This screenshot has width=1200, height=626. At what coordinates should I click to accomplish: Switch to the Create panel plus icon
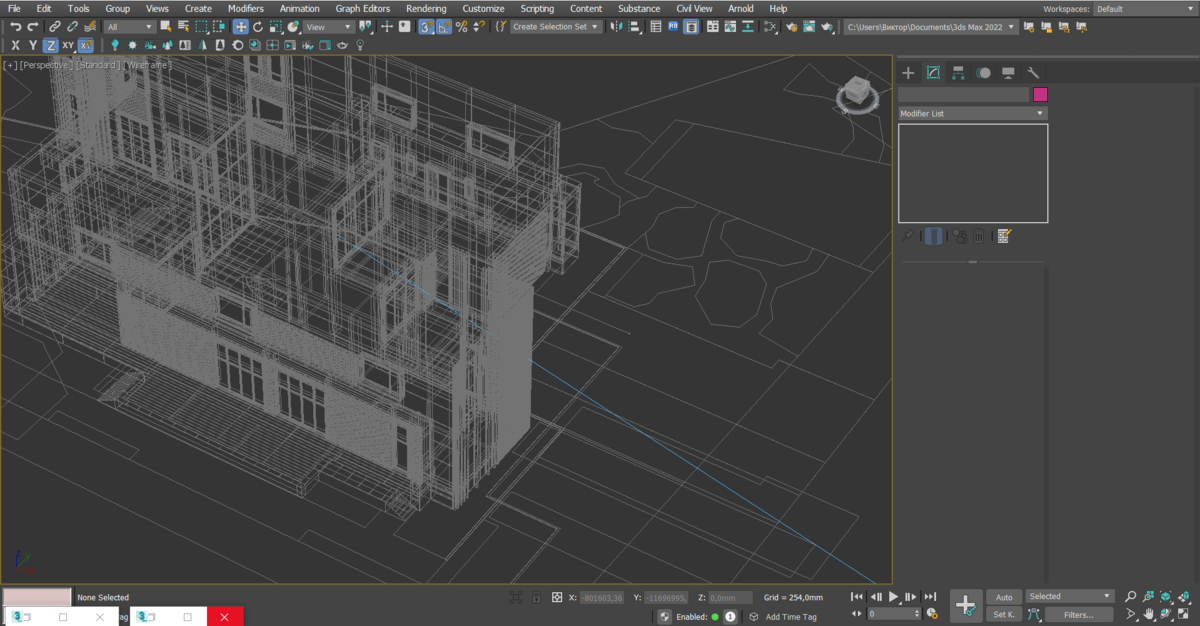pos(908,73)
